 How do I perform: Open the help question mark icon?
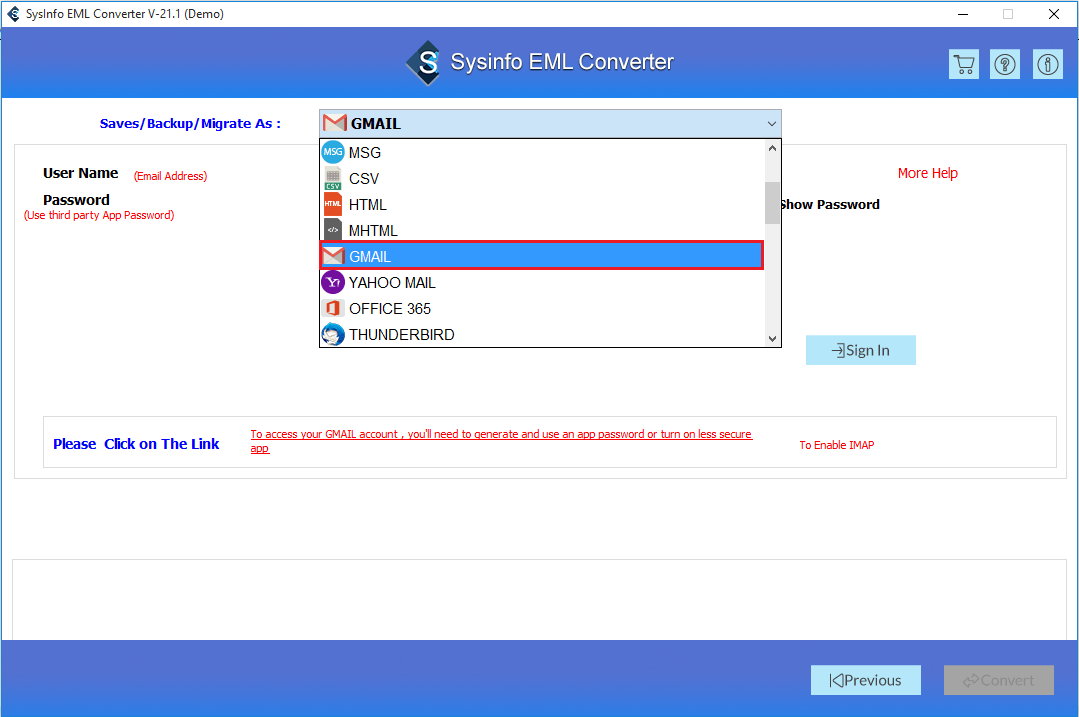[x=1005, y=65]
